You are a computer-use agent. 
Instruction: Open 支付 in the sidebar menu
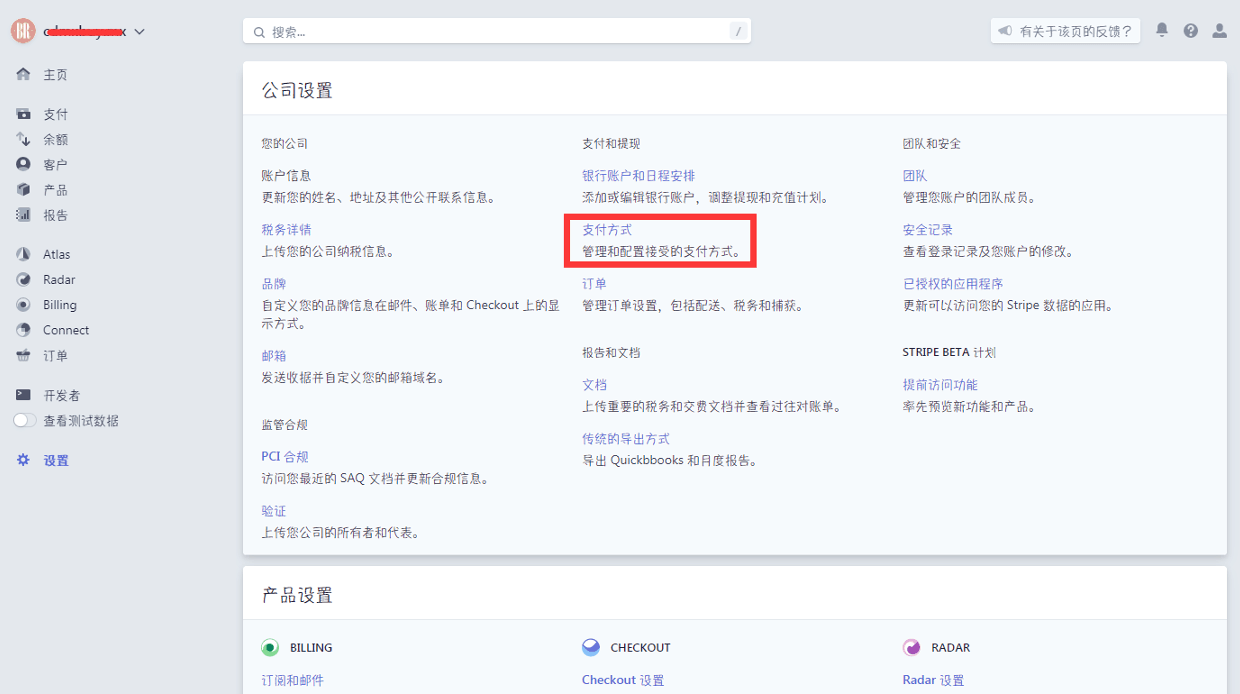(x=55, y=114)
